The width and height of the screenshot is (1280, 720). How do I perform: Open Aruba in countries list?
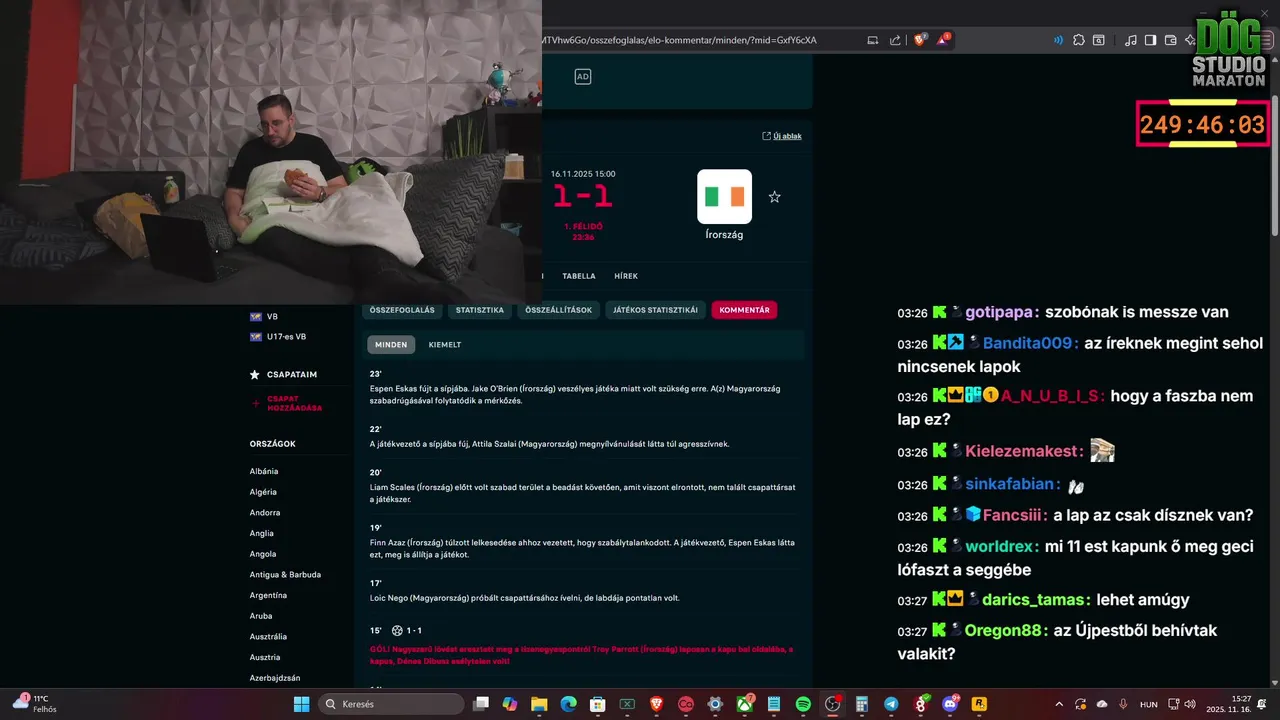click(x=261, y=616)
